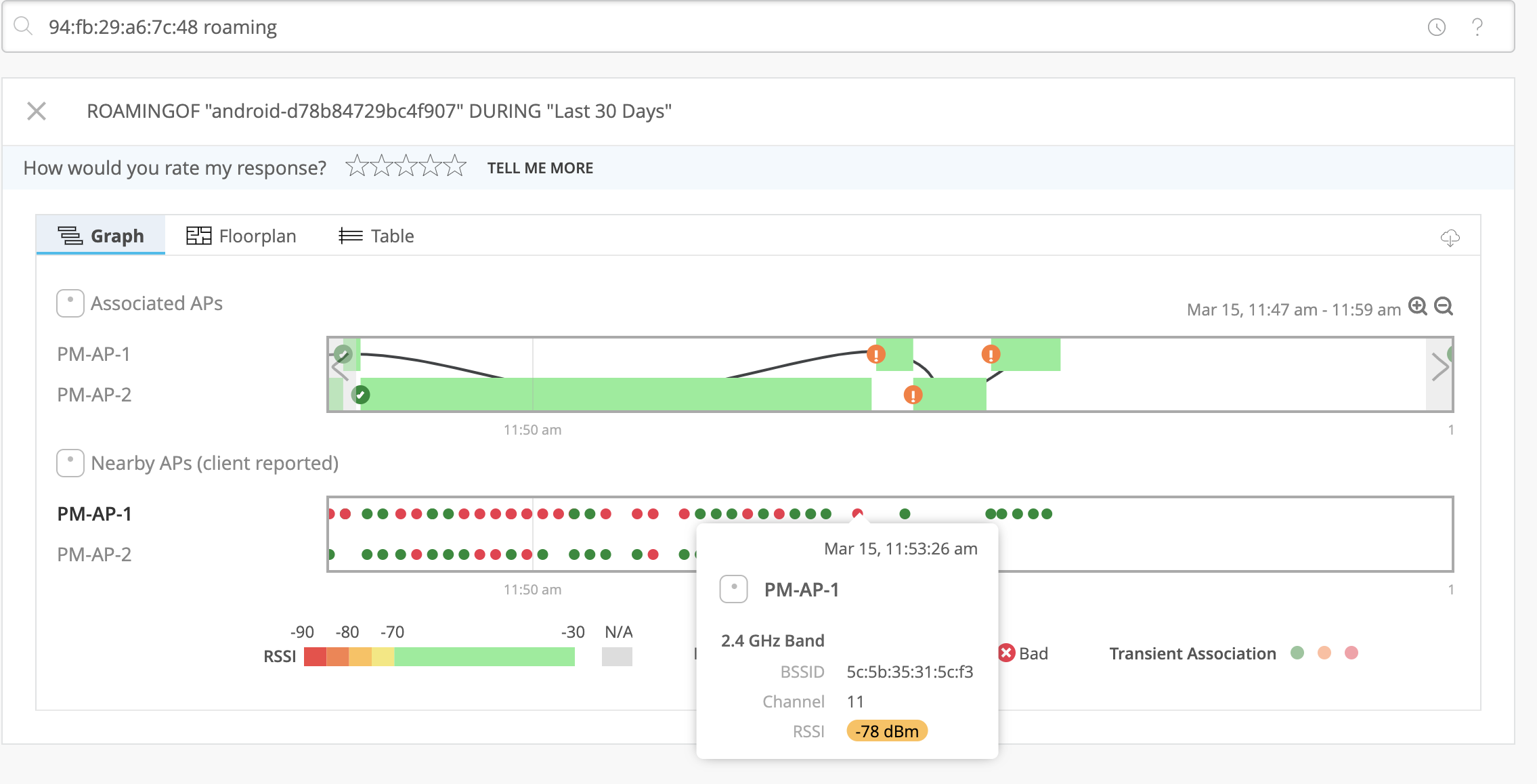Image resolution: width=1537 pixels, height=784 pixels.
Task: Click orange warning marker on PM-AP-2 row
Action: [913, 395]
